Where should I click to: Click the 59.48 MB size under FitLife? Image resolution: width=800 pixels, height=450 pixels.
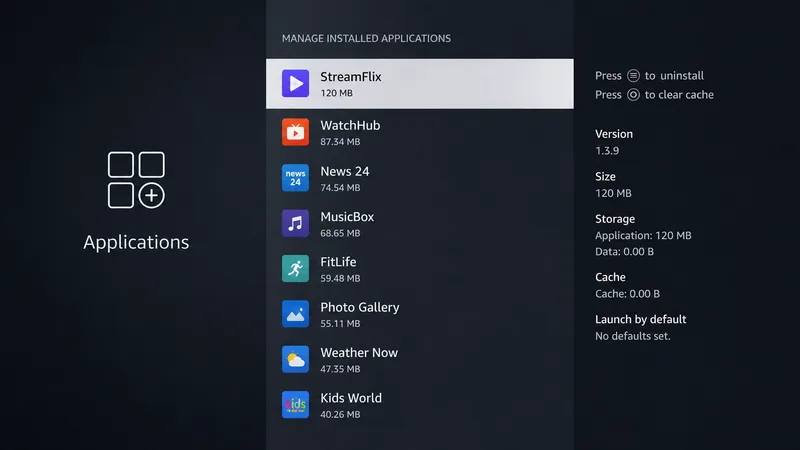tap(340, 279)
